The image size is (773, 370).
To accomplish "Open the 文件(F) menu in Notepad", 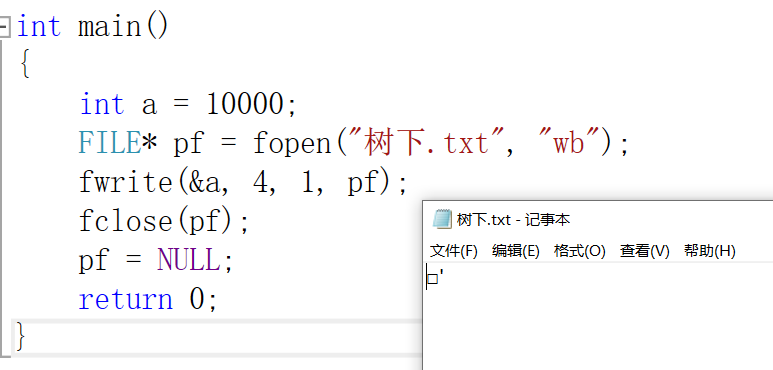I will [454, 251].
